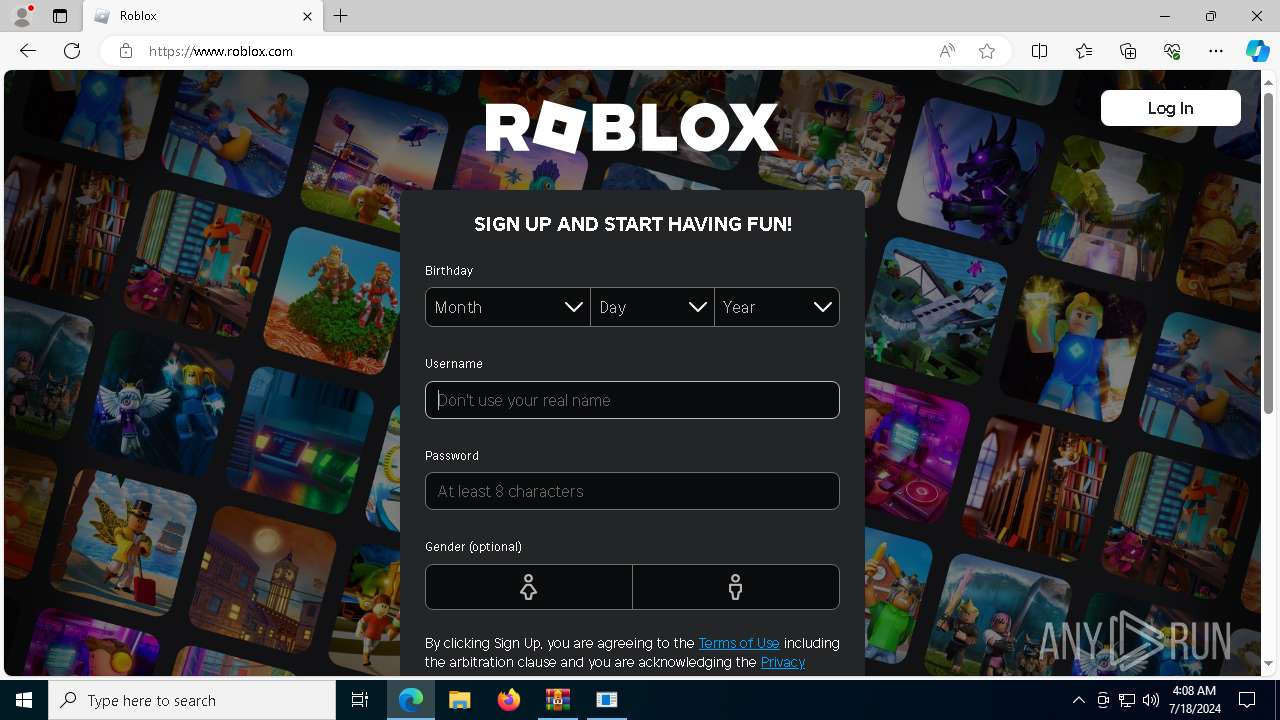Open the Collections icon
Image resolution: width=1280 pixels, height=720 pixels.
(x=1128, y=51)
